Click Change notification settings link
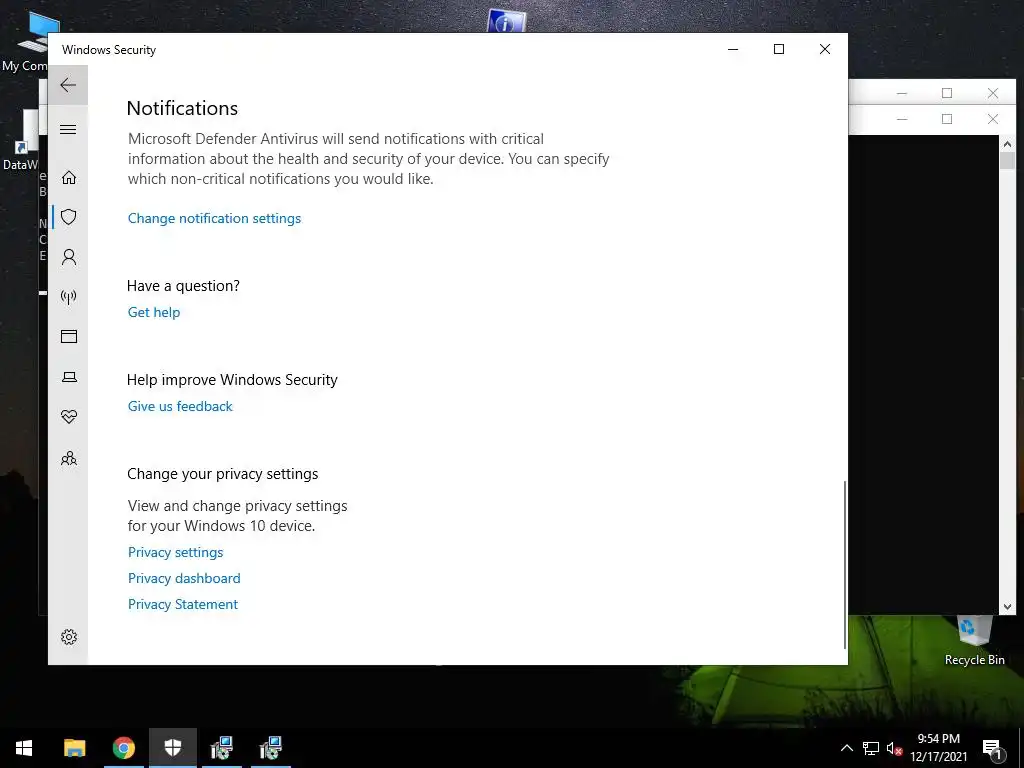Image resolution: width=1024 pixels, height=768 pixels. [214, 218]
